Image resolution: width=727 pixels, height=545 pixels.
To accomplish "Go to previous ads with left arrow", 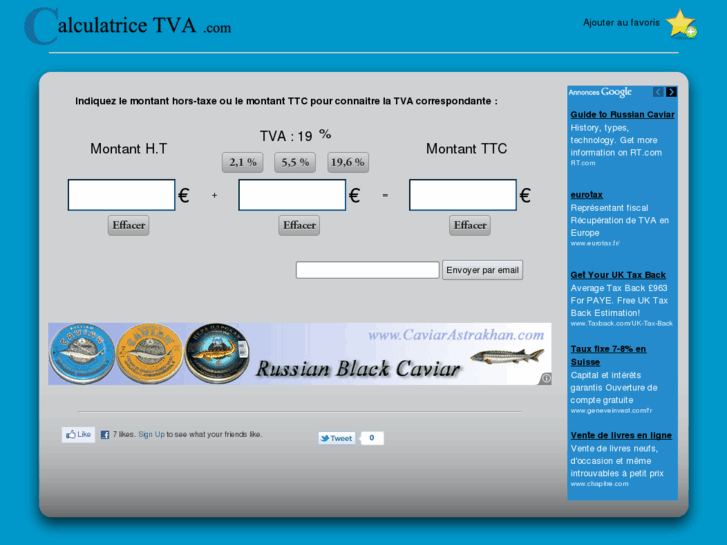I will (x=658, y=92).
